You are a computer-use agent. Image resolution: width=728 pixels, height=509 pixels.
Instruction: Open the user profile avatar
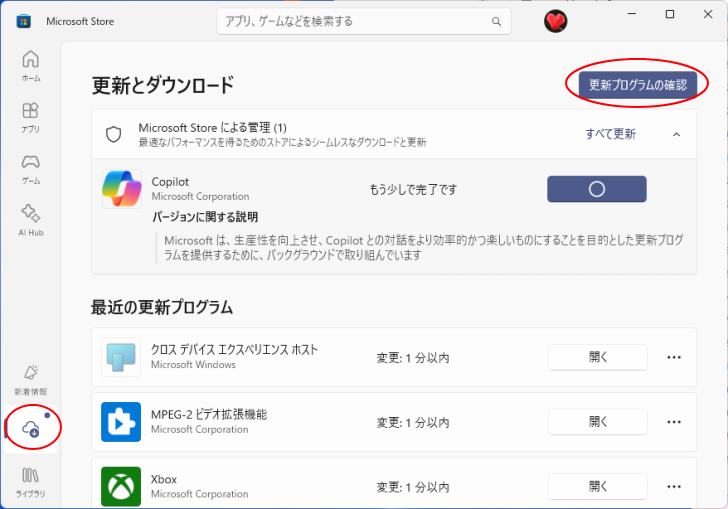point(555,21)
